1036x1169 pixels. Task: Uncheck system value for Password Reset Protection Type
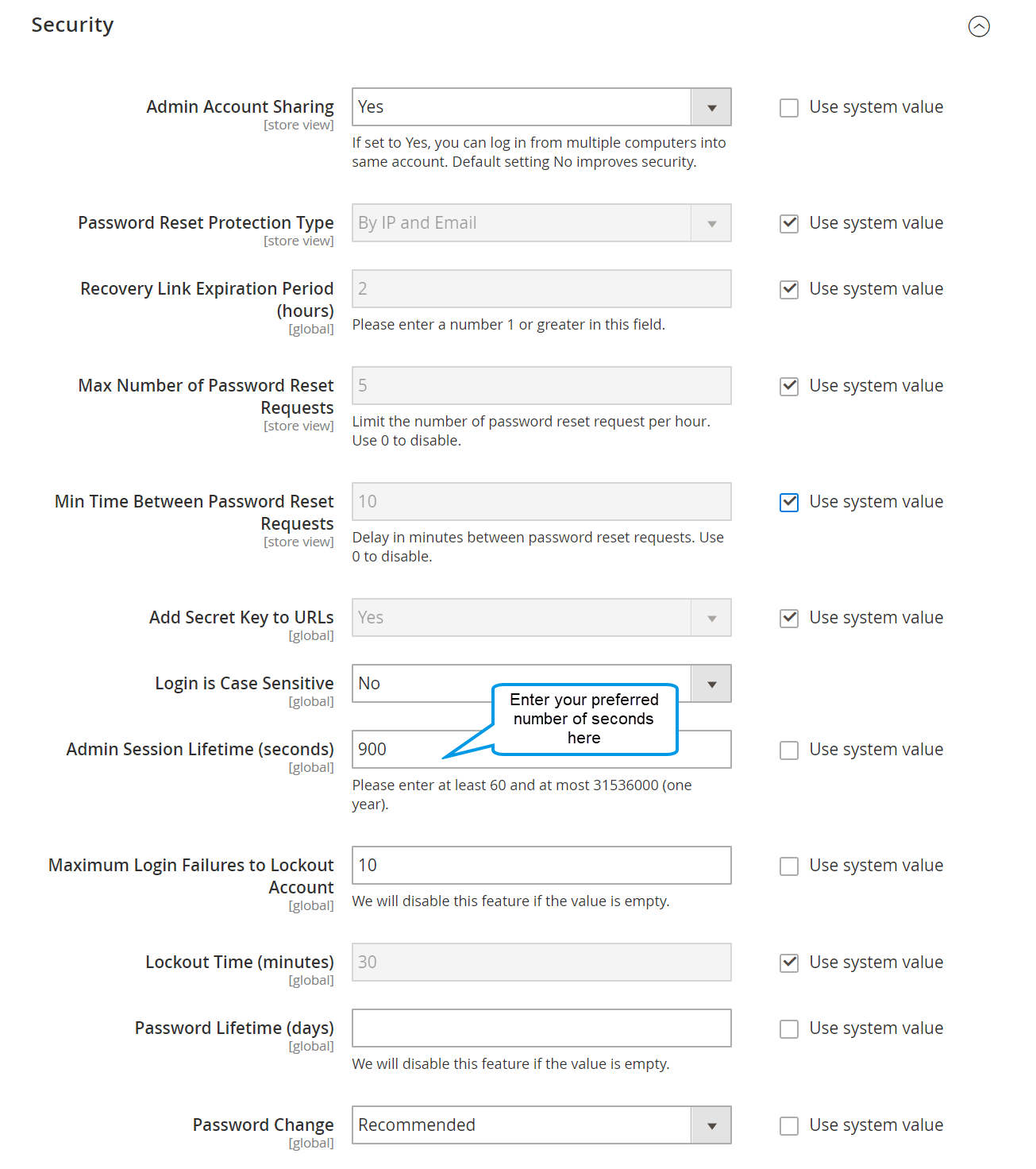(789, 224)
